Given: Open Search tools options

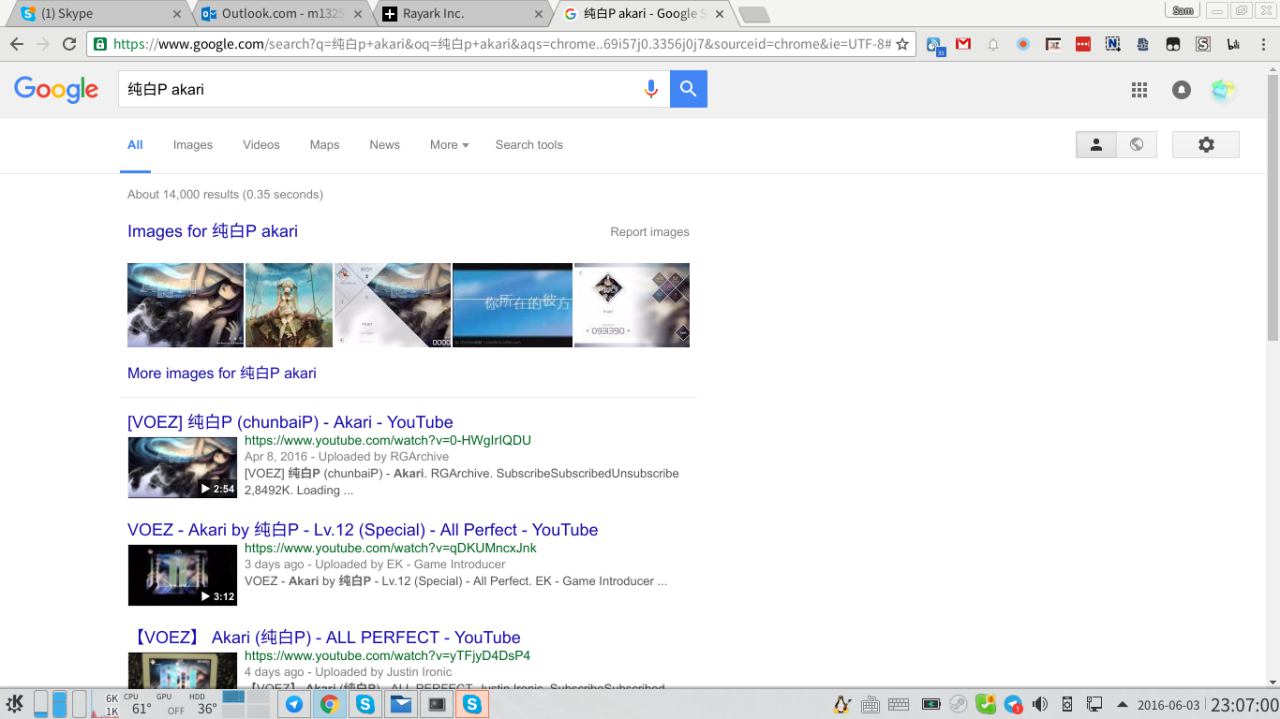Looking at the screenshot, I should (x=529, y=145).
